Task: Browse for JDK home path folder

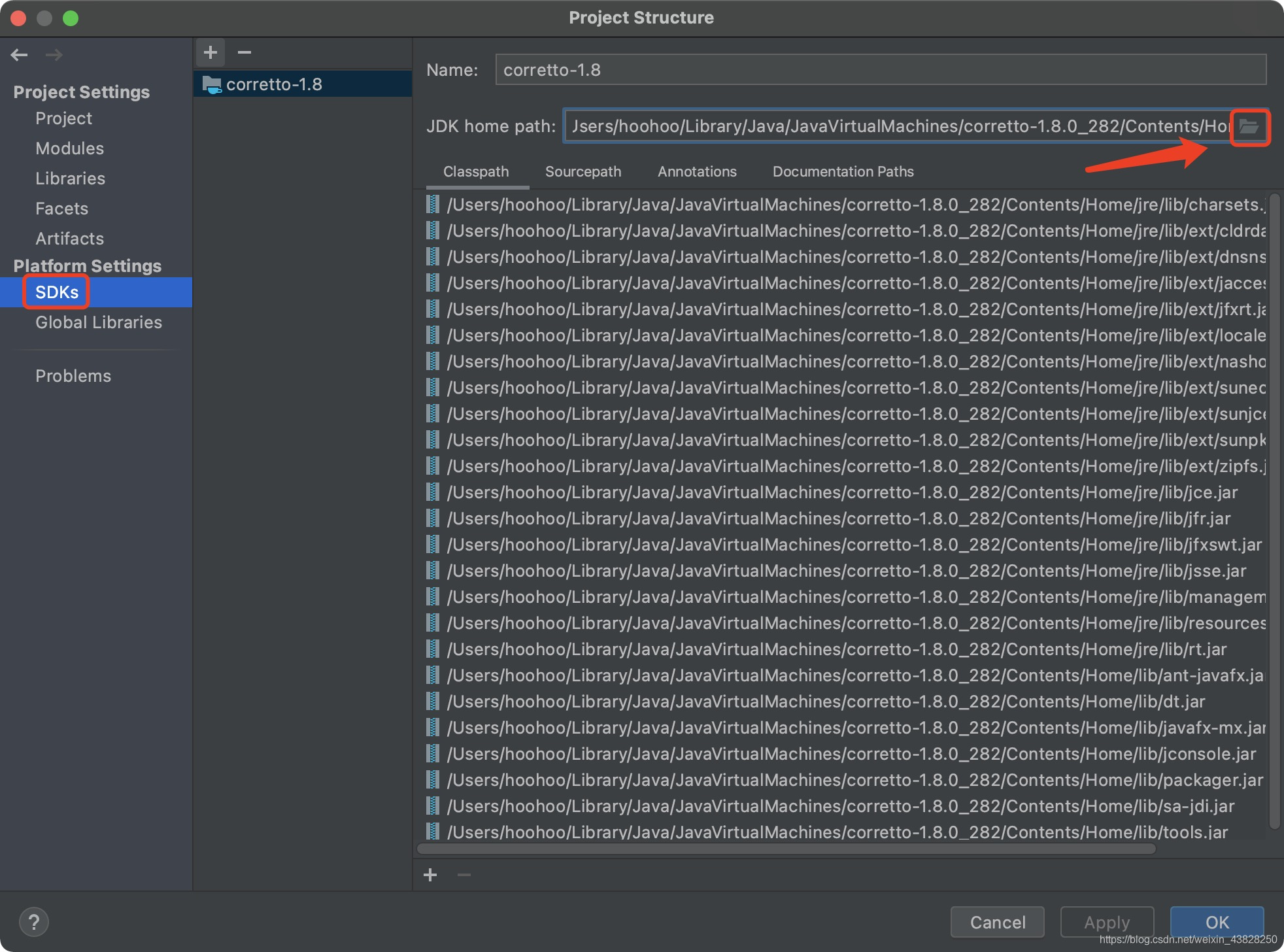Action: [1249, 127]
